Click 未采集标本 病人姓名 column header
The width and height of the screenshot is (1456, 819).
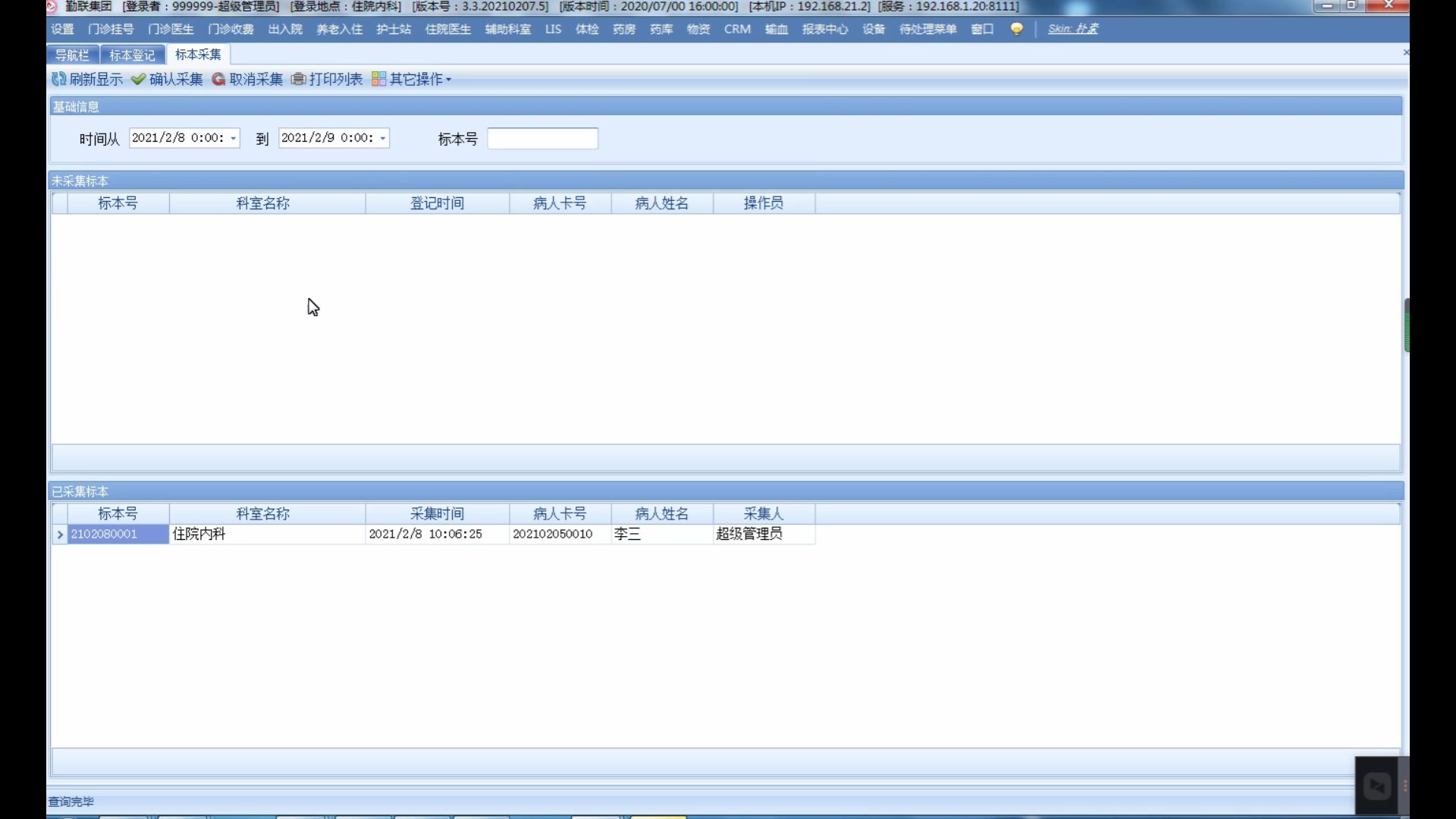click(661, 203)
